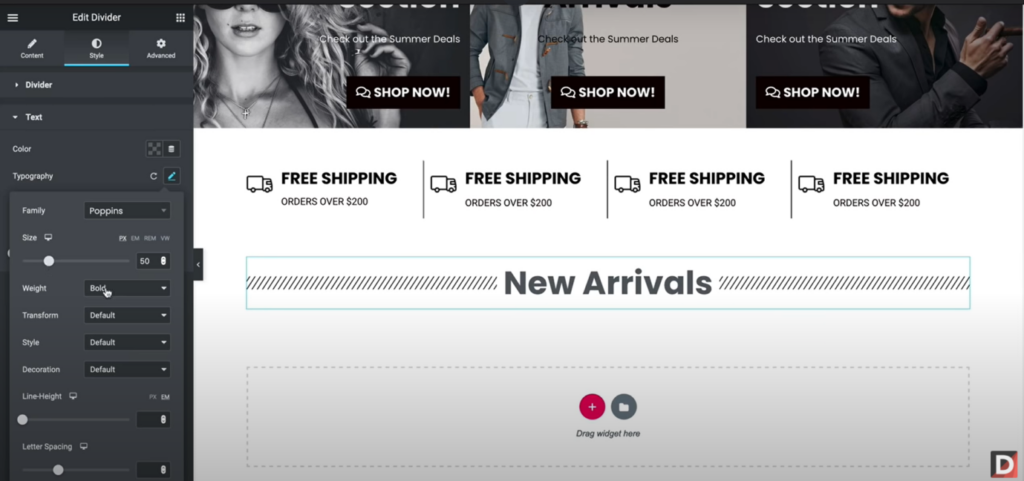1024x481 pixels.
Task: Open the Size responsive device icon
Action: pyautogui.click(x=48, y=238)
